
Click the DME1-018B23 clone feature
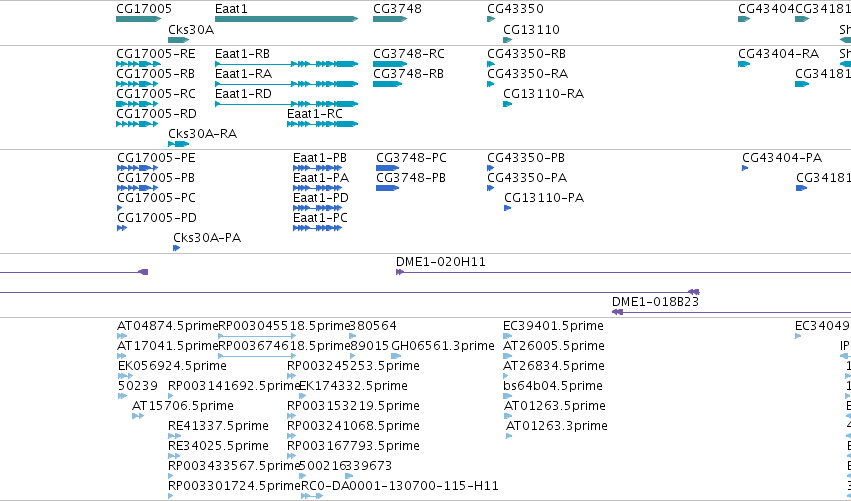coord(731,312)
